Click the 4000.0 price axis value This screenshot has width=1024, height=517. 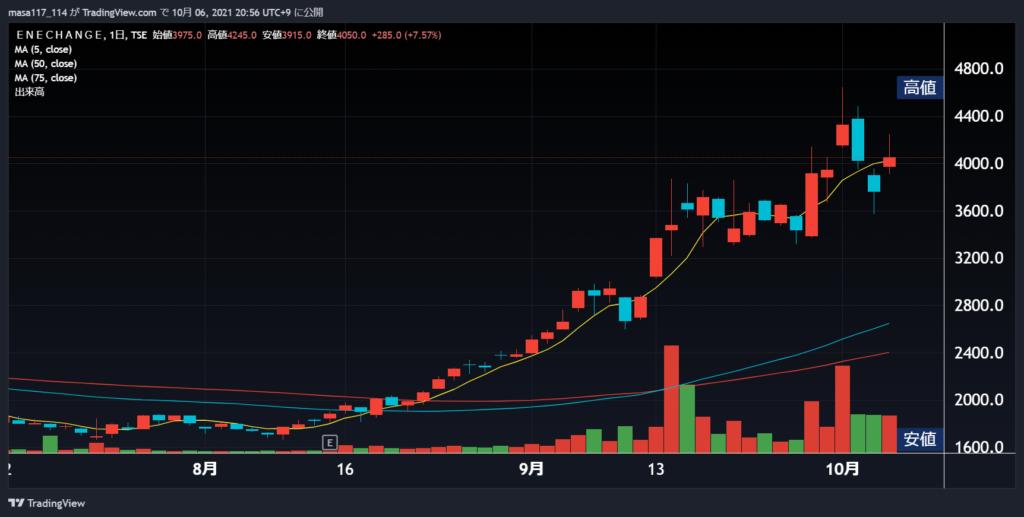pos(978,163)
